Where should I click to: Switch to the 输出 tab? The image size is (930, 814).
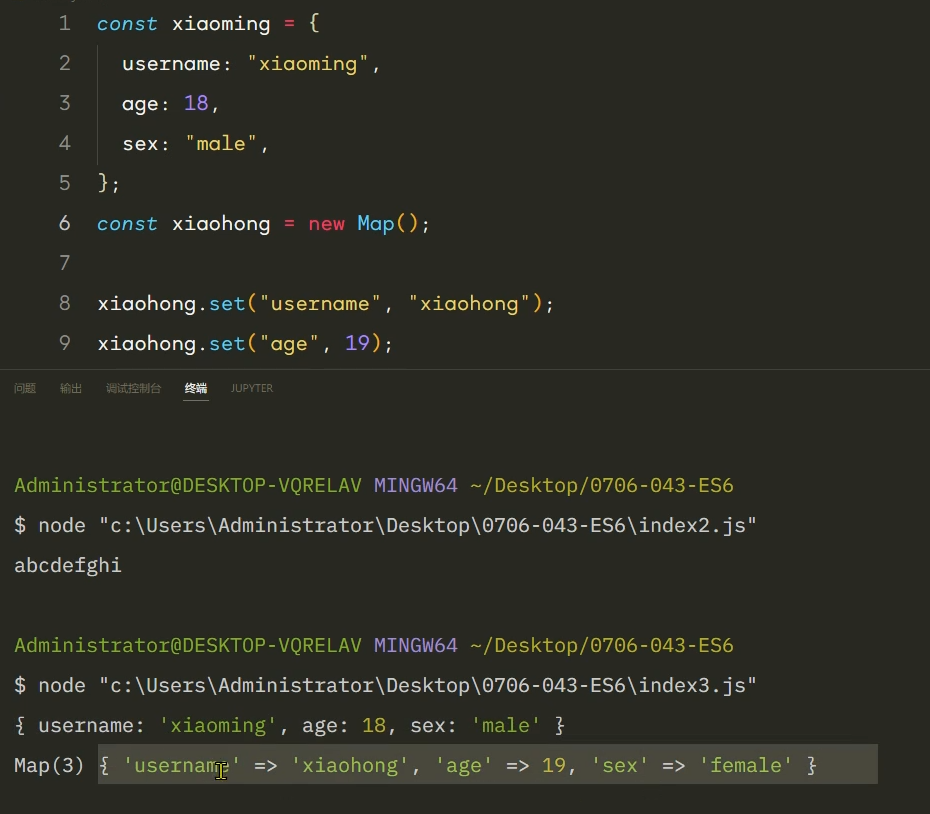(71, 388)
